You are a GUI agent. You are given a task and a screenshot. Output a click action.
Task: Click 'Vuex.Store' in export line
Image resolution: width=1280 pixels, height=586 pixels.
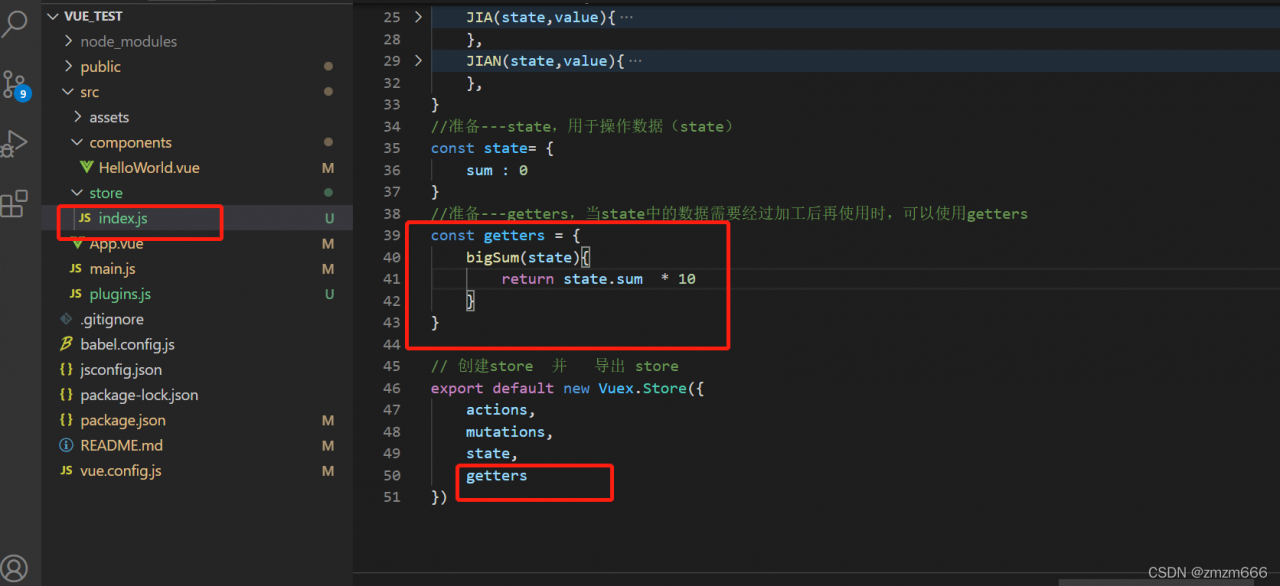[642, 388]
